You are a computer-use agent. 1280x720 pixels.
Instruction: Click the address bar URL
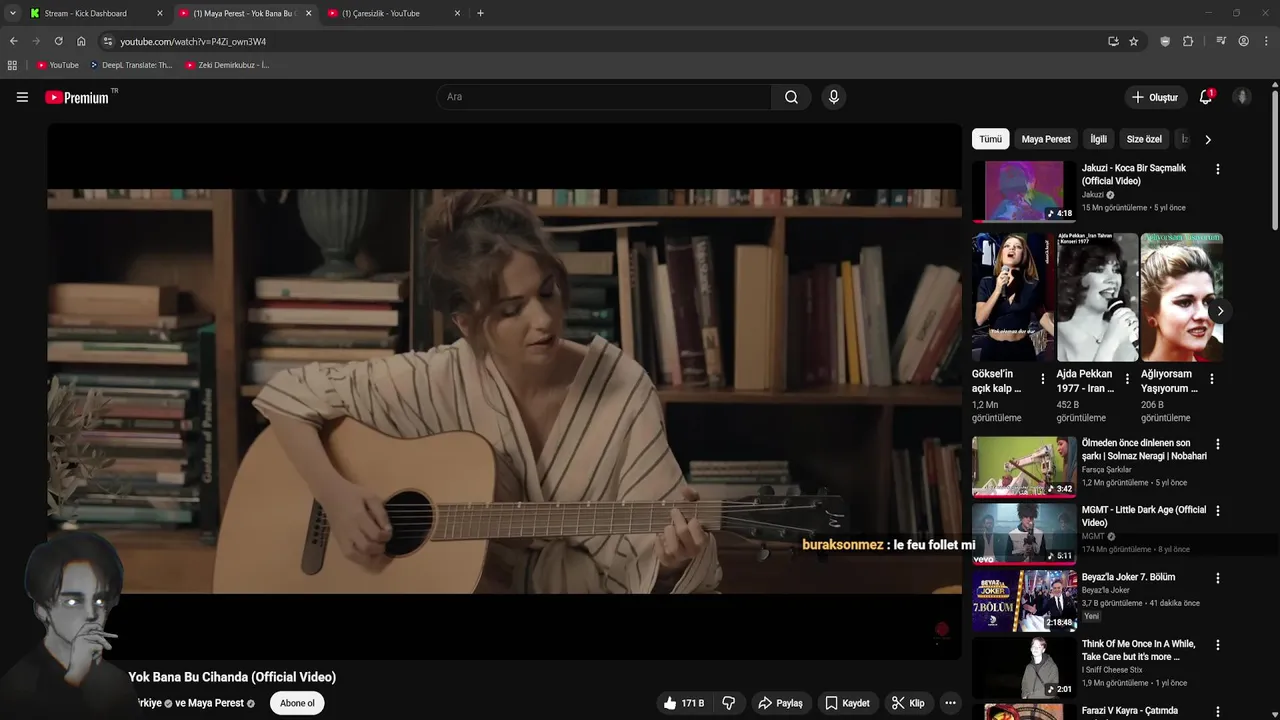click(x=193, y=41)
